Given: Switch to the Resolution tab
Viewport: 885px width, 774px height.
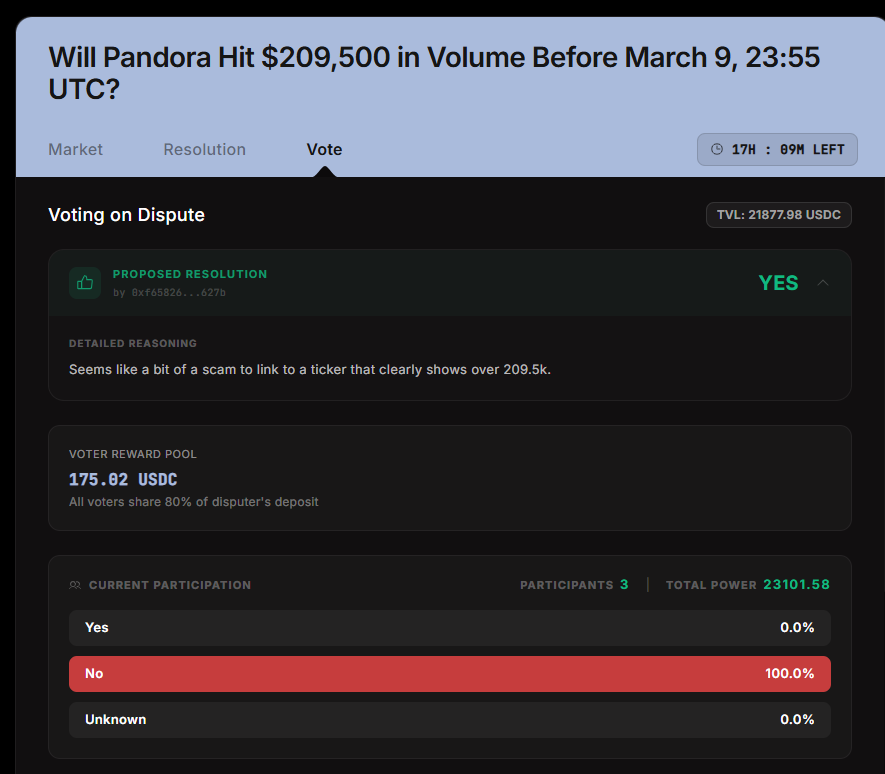Looking at the screenshot, I should click(x=204, y=150).
